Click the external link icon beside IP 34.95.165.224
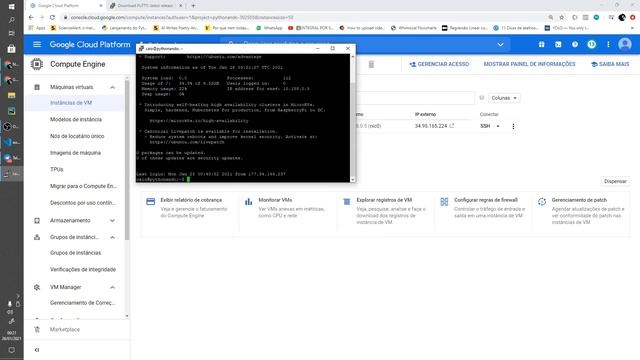 [452, 126]
